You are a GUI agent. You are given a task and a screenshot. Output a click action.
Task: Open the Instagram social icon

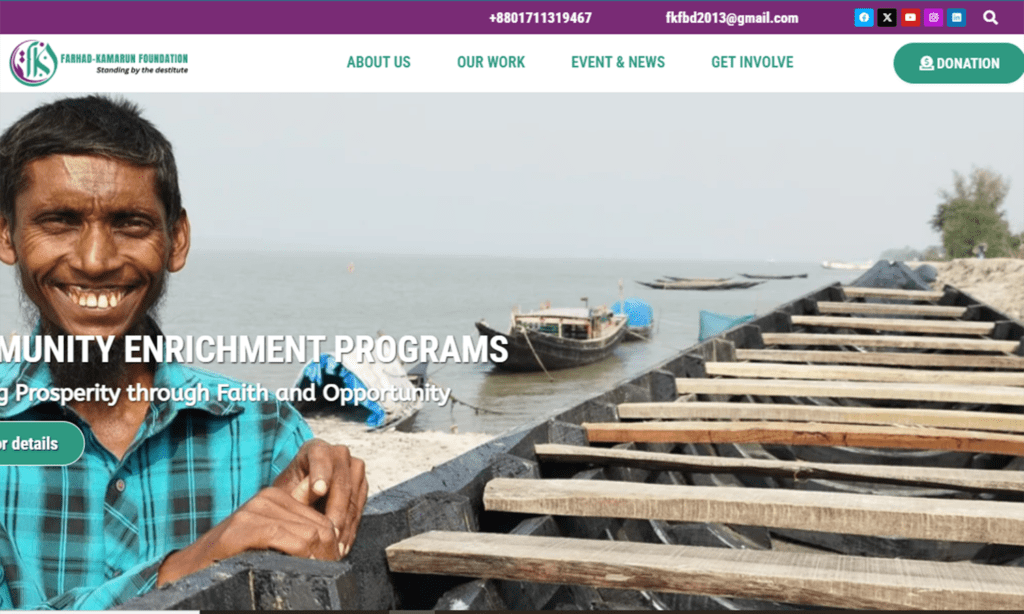point(934,18)
